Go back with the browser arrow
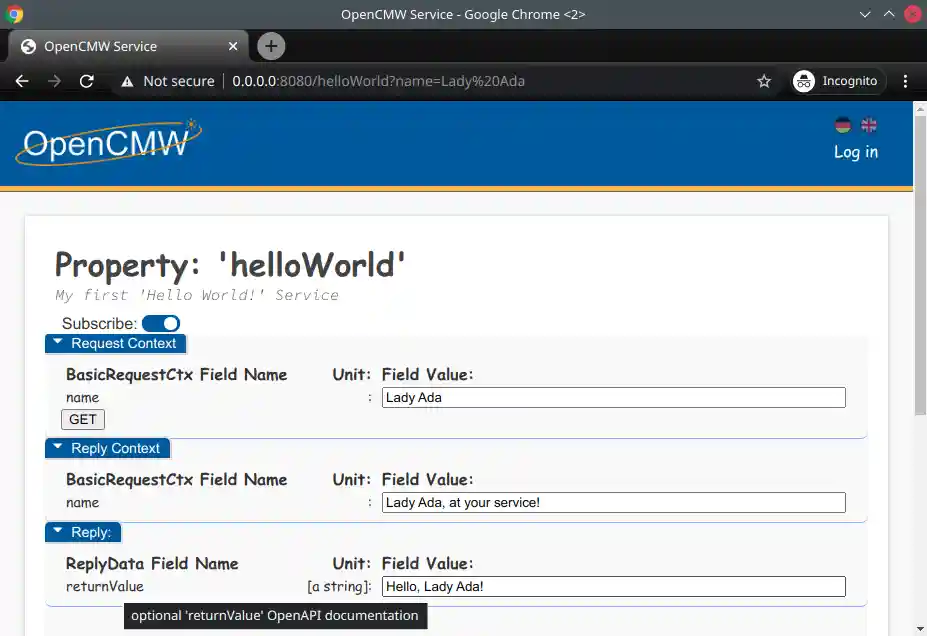Image resolution: width=927 pixels, height=636 pixels. [x=22, y=81]
